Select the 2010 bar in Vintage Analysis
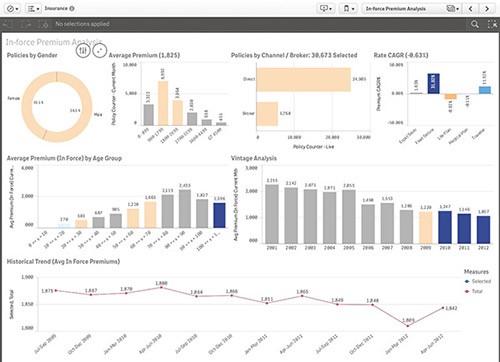500x362 pixels. click(445, 227)
